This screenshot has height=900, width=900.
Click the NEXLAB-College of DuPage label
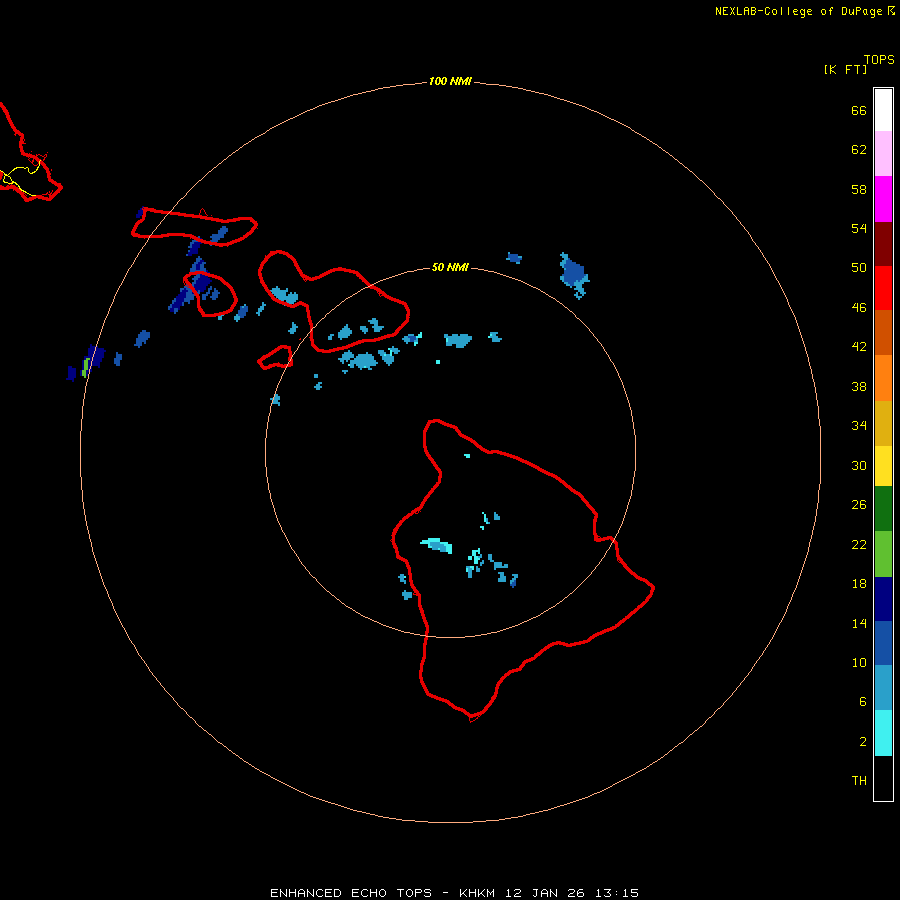click(800, 11)
